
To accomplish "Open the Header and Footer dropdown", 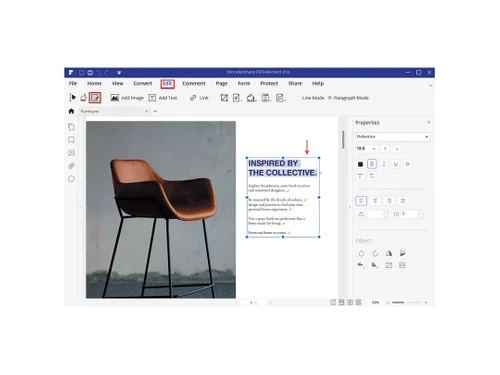I will pyautogui.click(x=266, y=98).
